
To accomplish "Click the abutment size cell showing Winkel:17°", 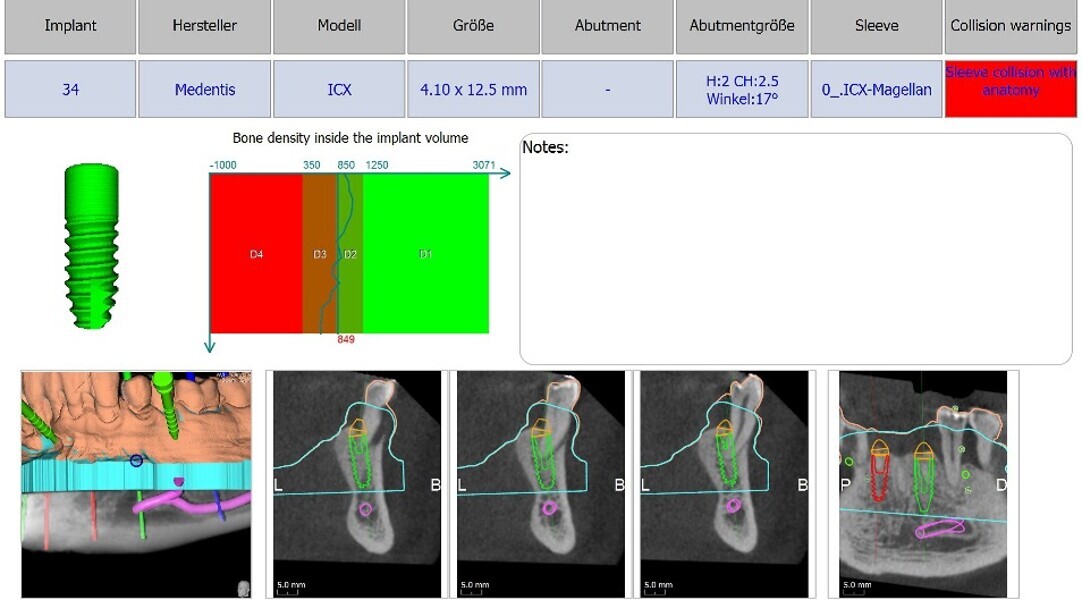I will 742,89.
